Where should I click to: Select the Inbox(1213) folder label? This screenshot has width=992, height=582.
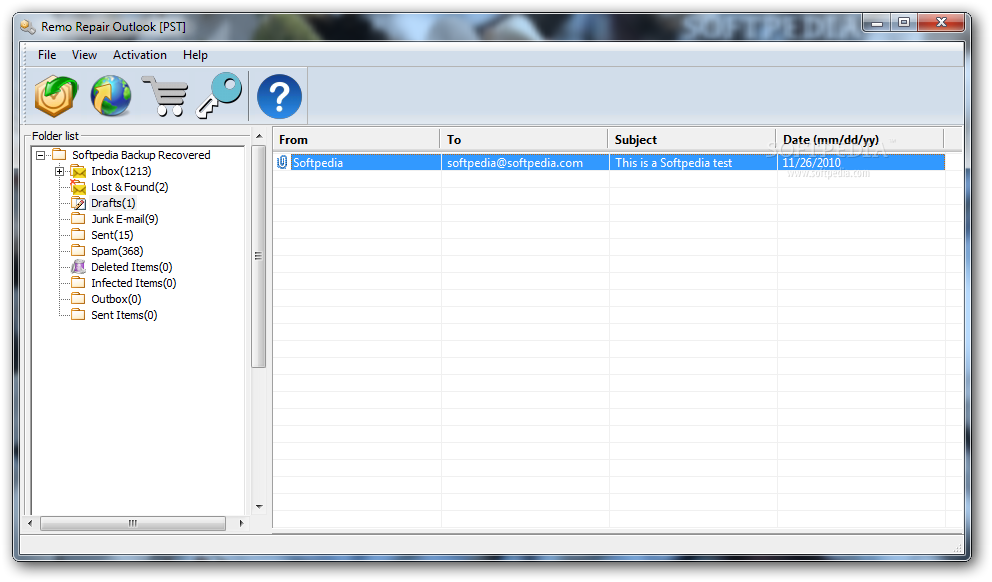(121, 171)
